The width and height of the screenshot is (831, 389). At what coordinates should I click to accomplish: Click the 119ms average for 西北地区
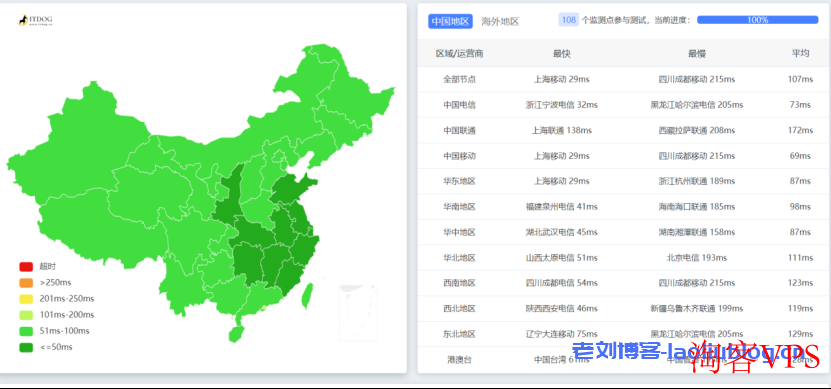point(800,308)
